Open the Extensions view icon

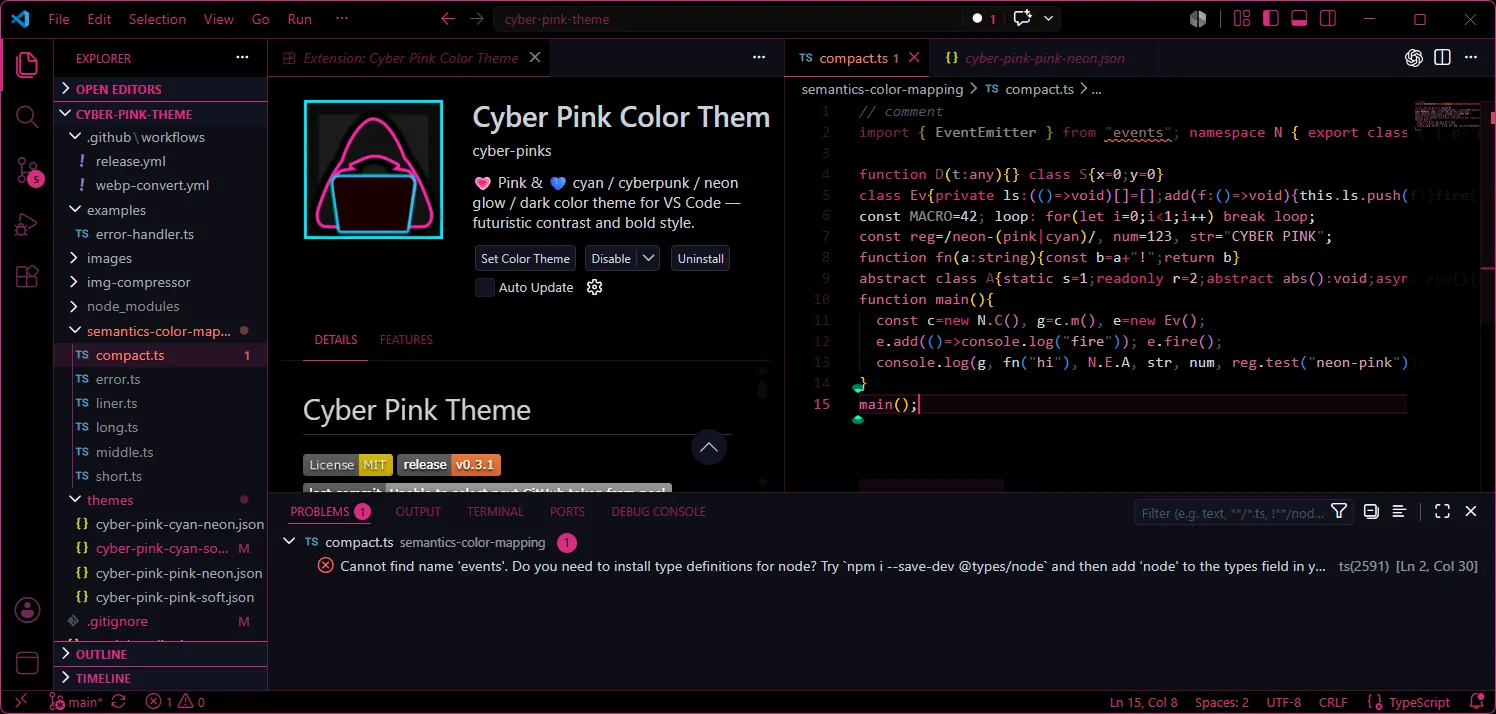27,277
